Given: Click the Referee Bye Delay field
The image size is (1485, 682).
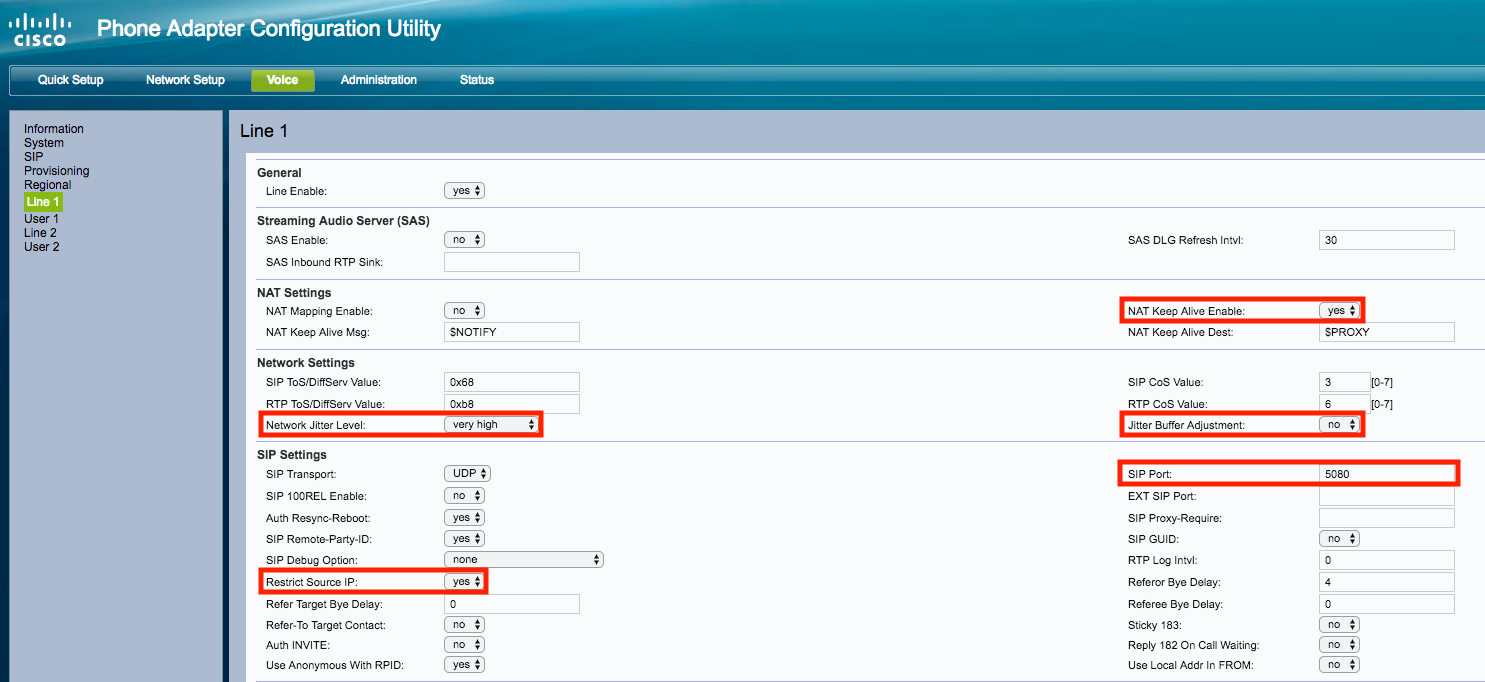Looking at the screenshot, I should tap(1387, 604).
